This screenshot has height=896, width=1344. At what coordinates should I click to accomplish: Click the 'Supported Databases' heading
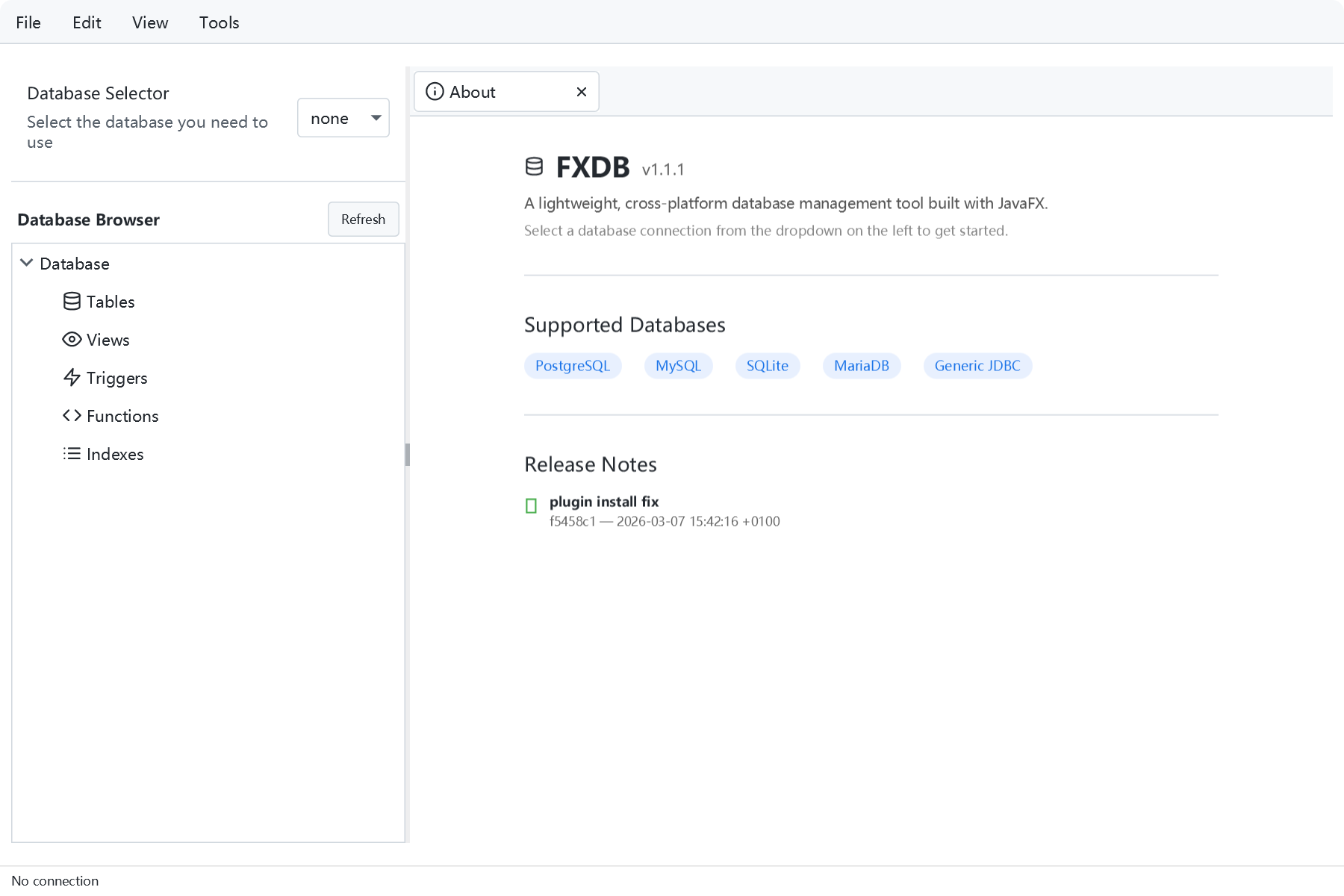(625, 325)
